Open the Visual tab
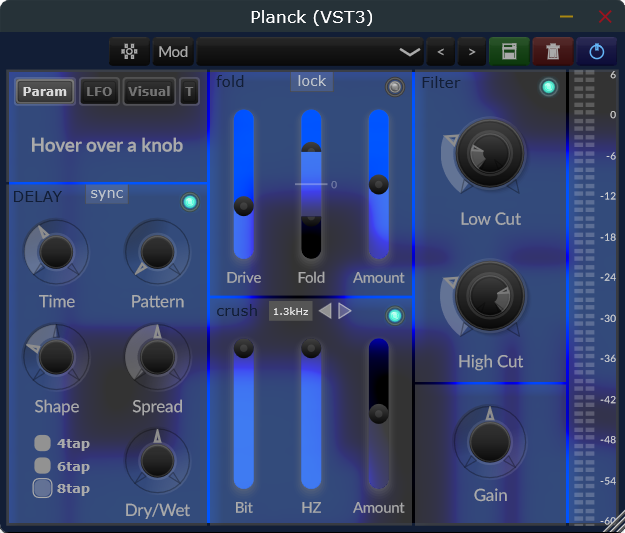 149,91
